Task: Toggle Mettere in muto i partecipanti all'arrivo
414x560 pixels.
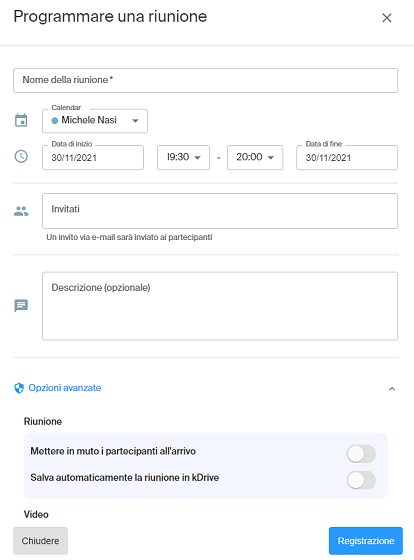Action: pyautogui.click(x=361, y=454)
